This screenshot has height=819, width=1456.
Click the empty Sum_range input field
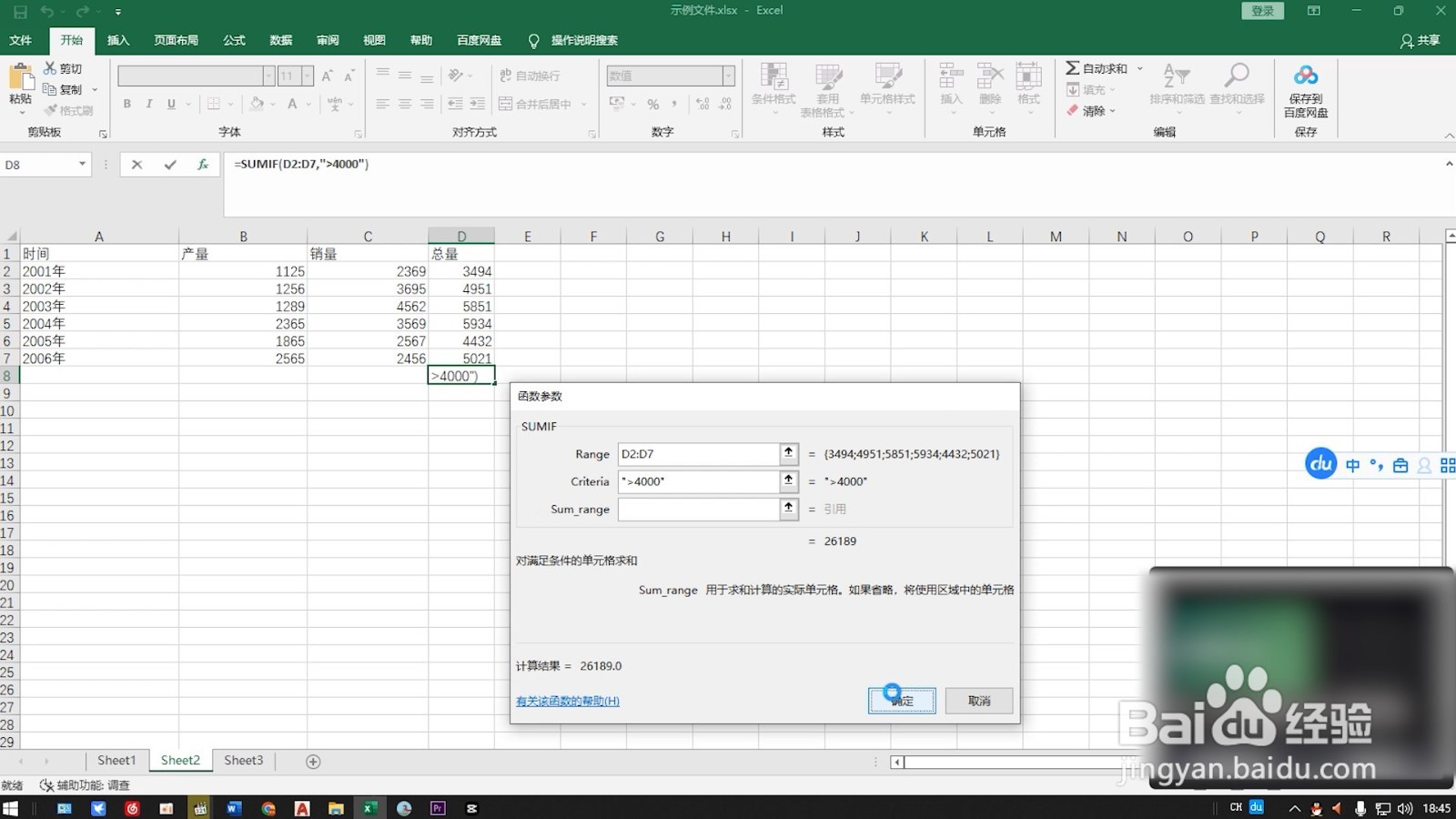[698, 509]
